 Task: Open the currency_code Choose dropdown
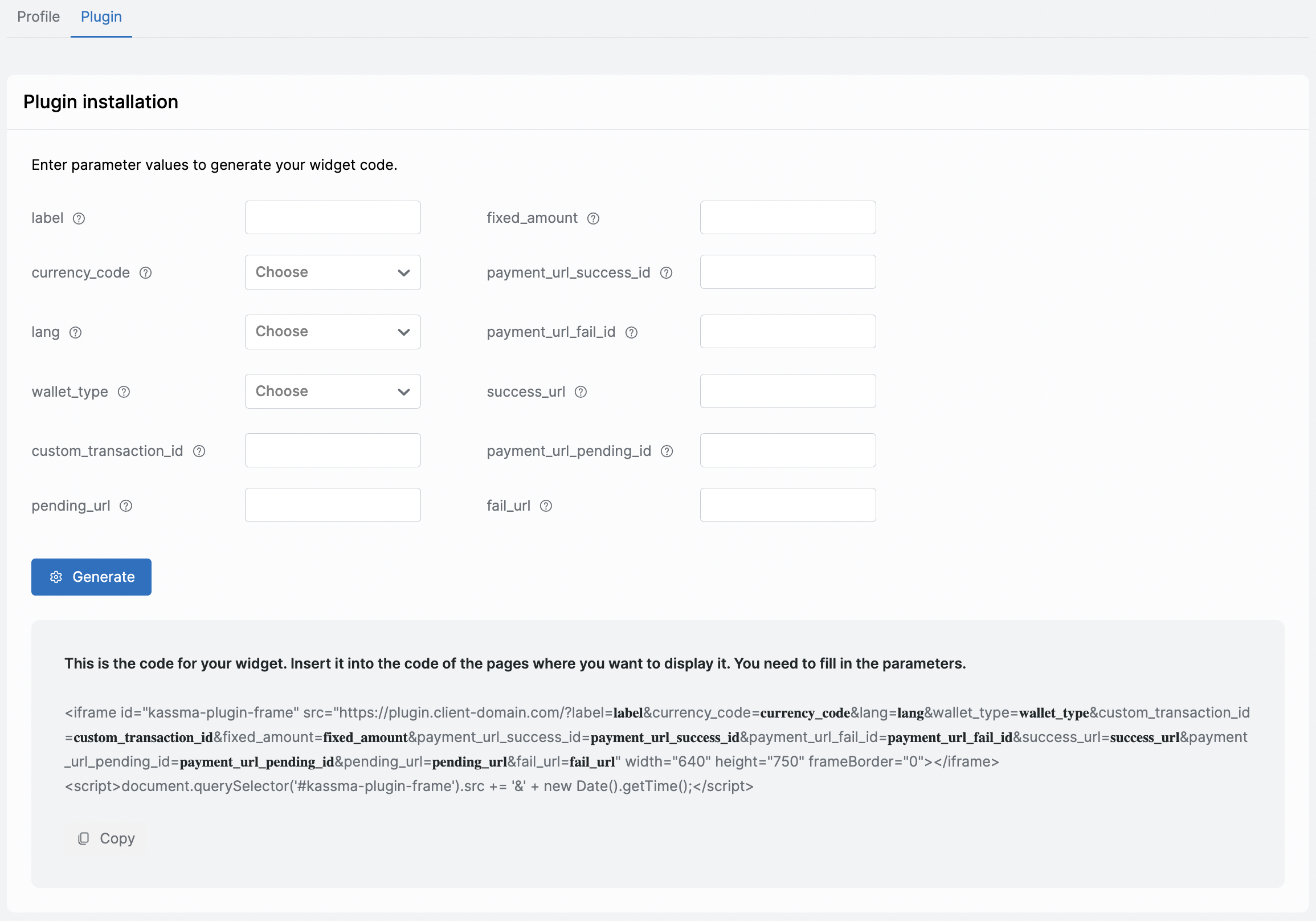[x=333, y=272]
